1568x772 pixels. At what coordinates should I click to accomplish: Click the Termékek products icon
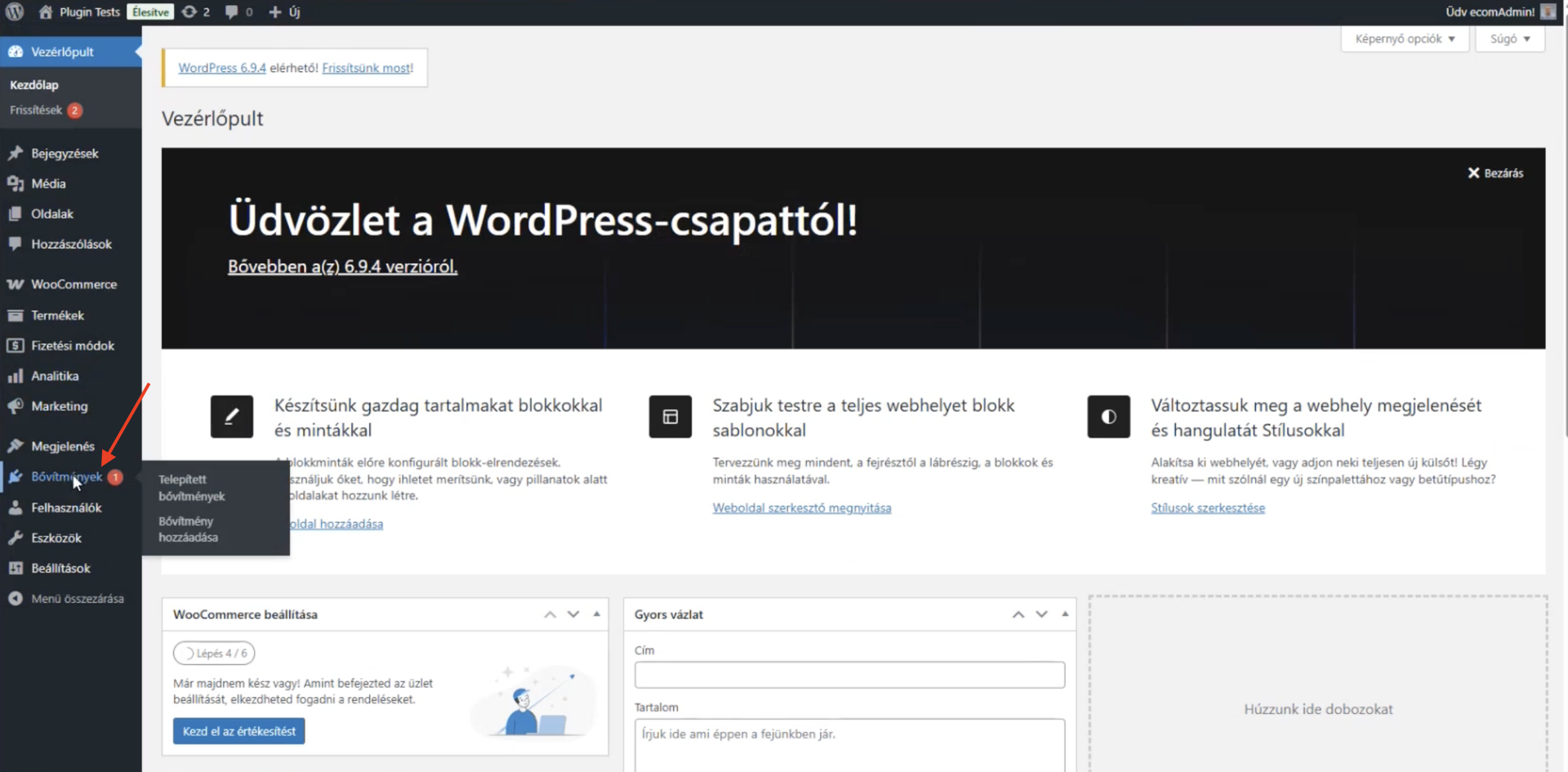coord(16,315)
